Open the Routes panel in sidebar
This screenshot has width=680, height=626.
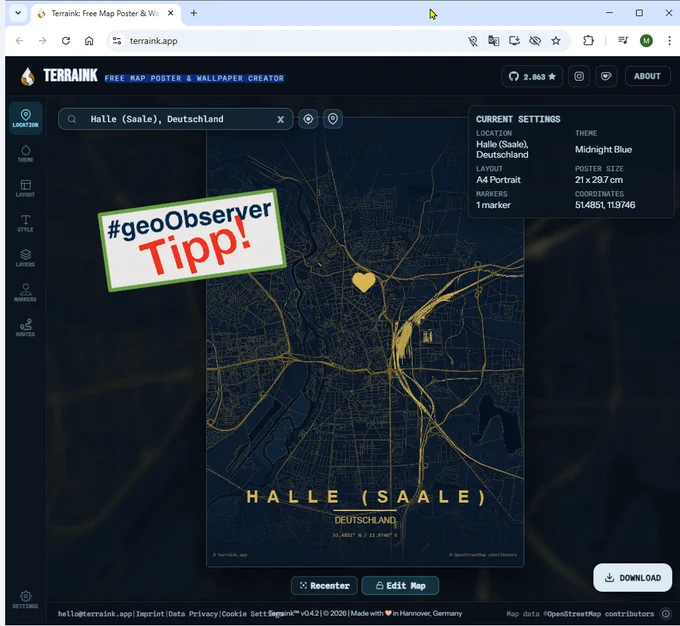[26, 328]
